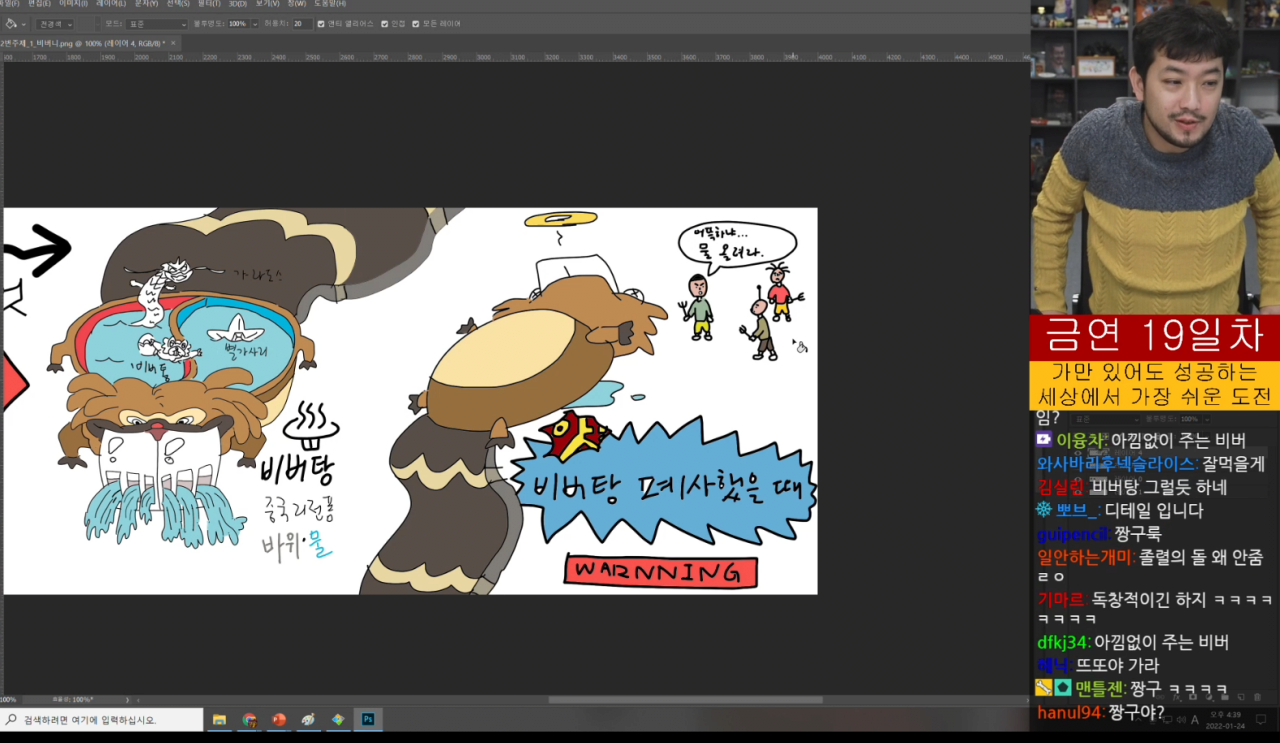The image size is (1280, 743).
Task: Click the volume speaker icon in system tray
Action: (x=1181, y=720)
